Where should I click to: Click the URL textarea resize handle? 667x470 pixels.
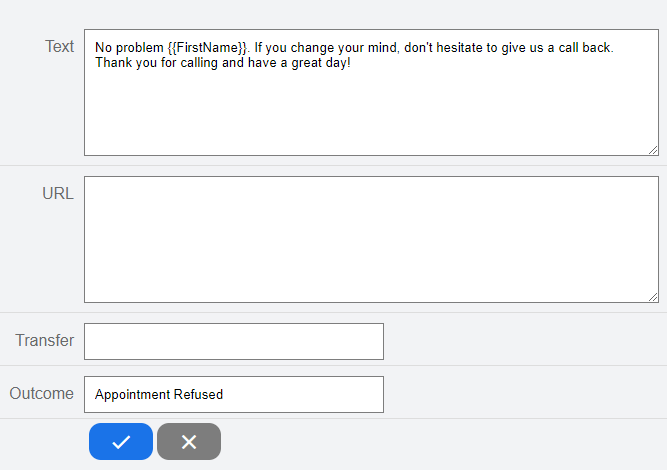[x=653, y=297]
